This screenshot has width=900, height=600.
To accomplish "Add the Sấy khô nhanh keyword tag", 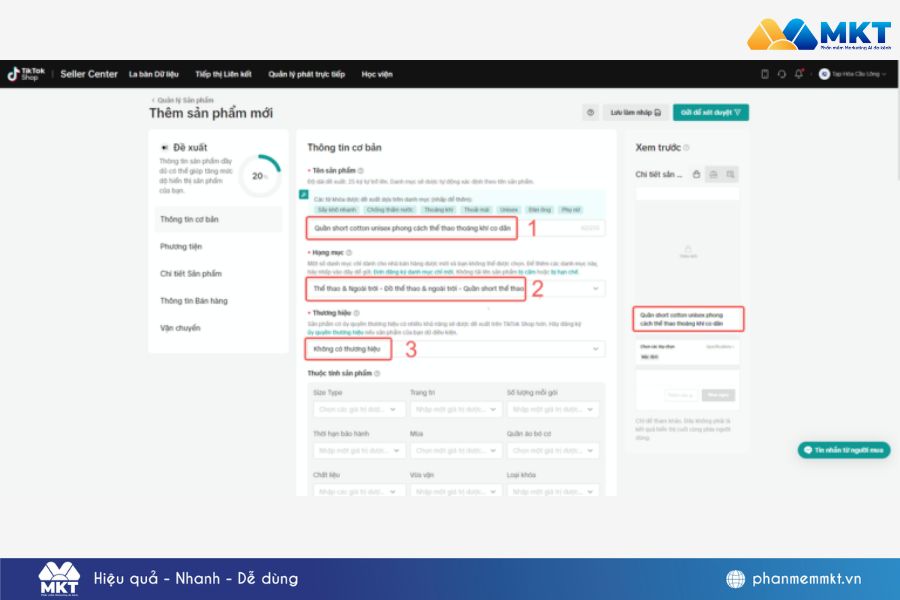I will point(337,210).
